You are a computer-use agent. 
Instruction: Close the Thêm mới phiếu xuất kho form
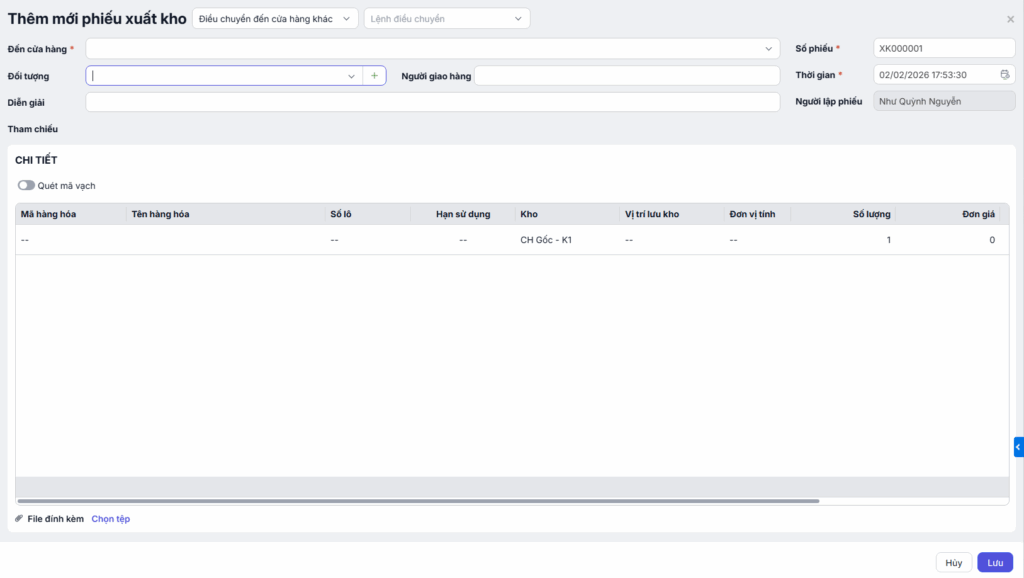1010,19
